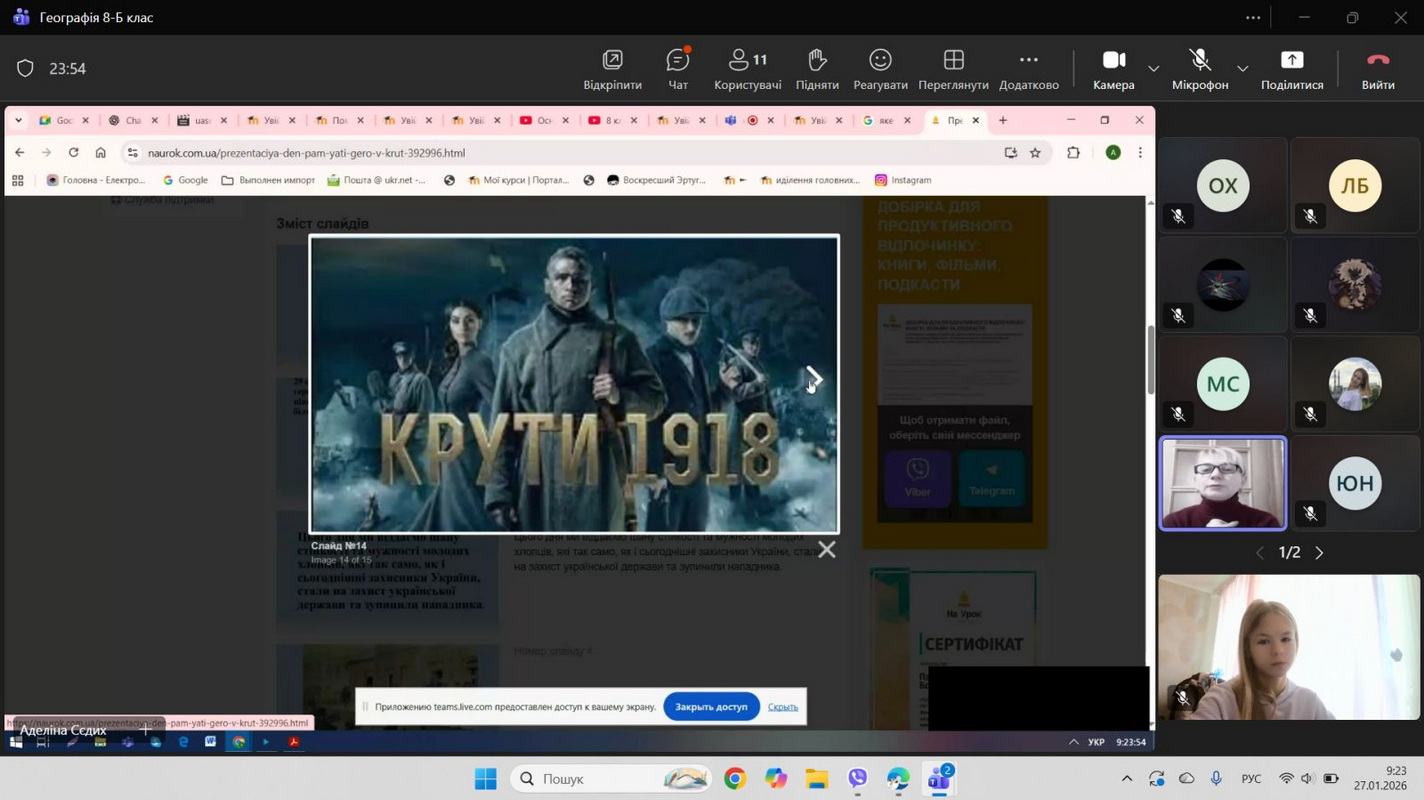This screenshot has width=1424, height=800.
Task: Click the Скрыть link
Action: coord(782,707)
